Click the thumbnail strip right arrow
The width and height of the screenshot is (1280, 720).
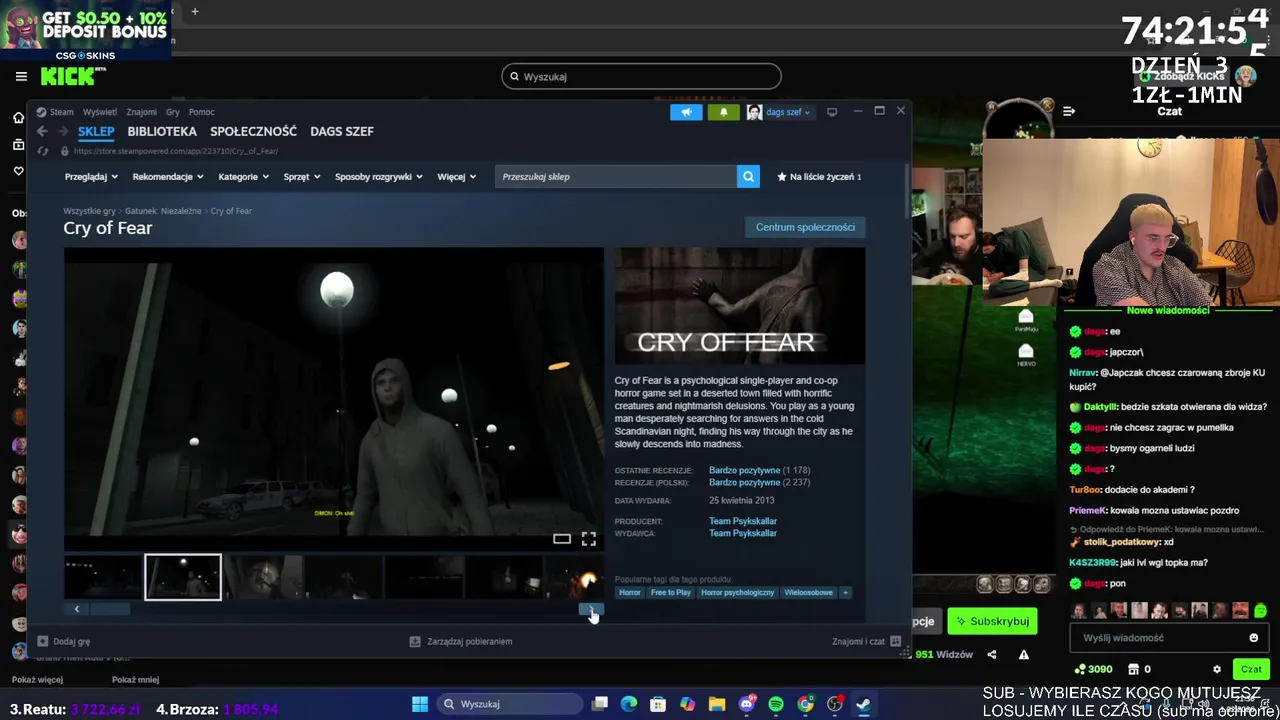click(591, 609)
